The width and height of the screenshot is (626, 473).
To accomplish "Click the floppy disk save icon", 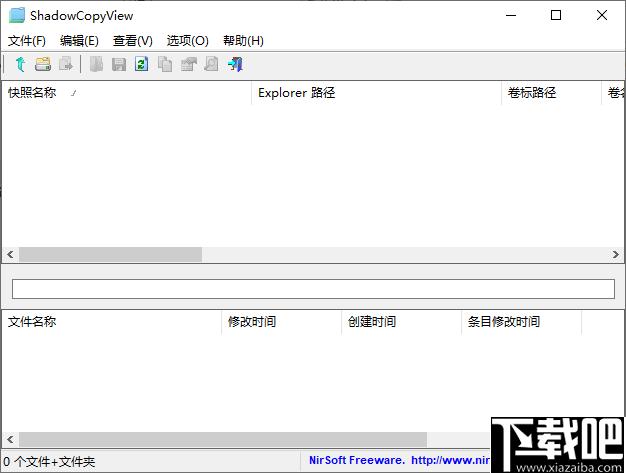I will 119,64.
